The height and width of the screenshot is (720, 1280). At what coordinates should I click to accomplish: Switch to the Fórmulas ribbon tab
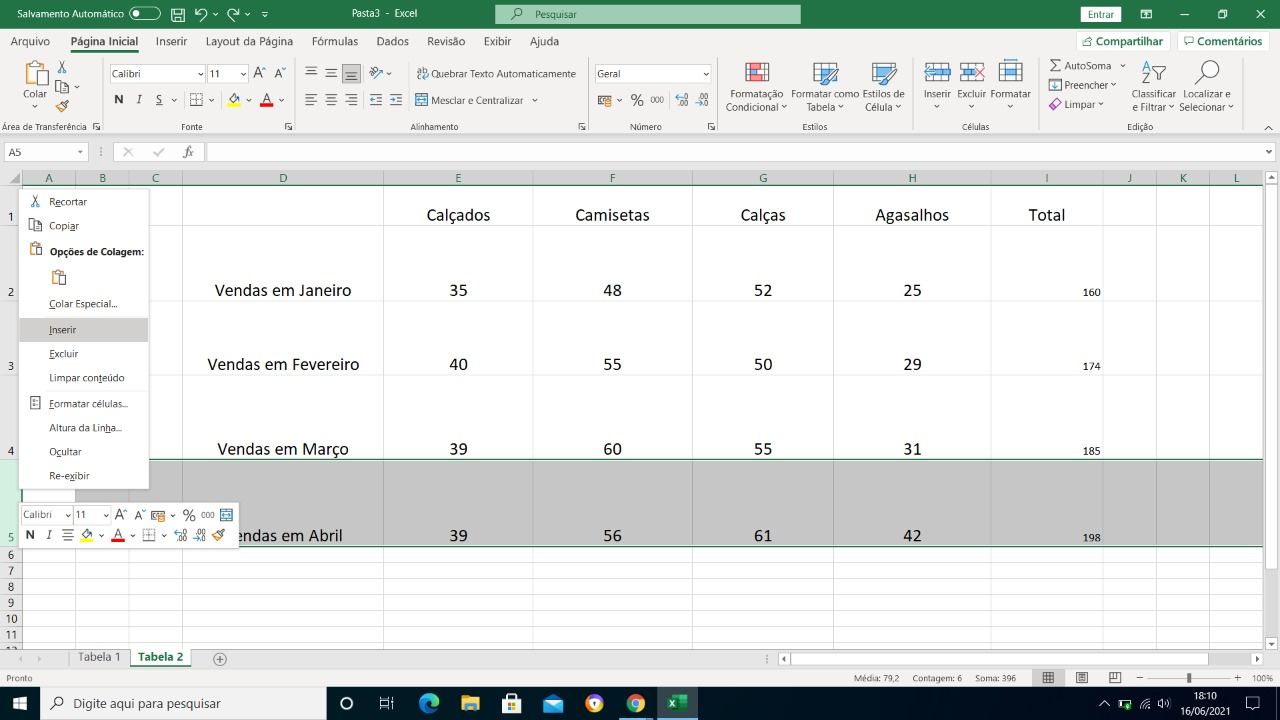click(334, 41)
